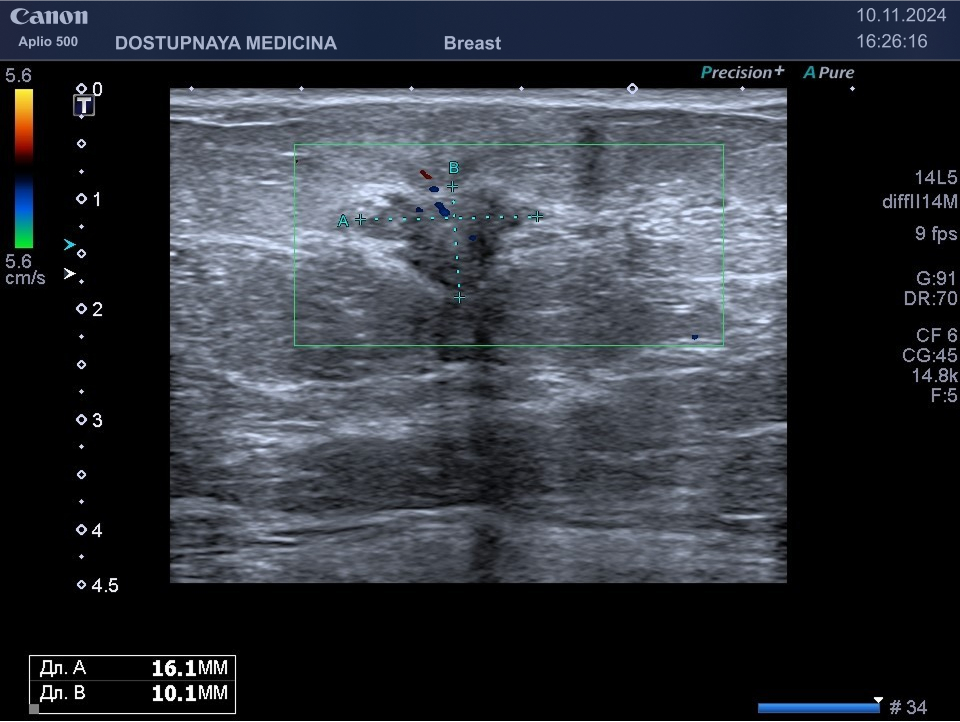
Task: Click the APure indicator
Action: pos(829,72)
